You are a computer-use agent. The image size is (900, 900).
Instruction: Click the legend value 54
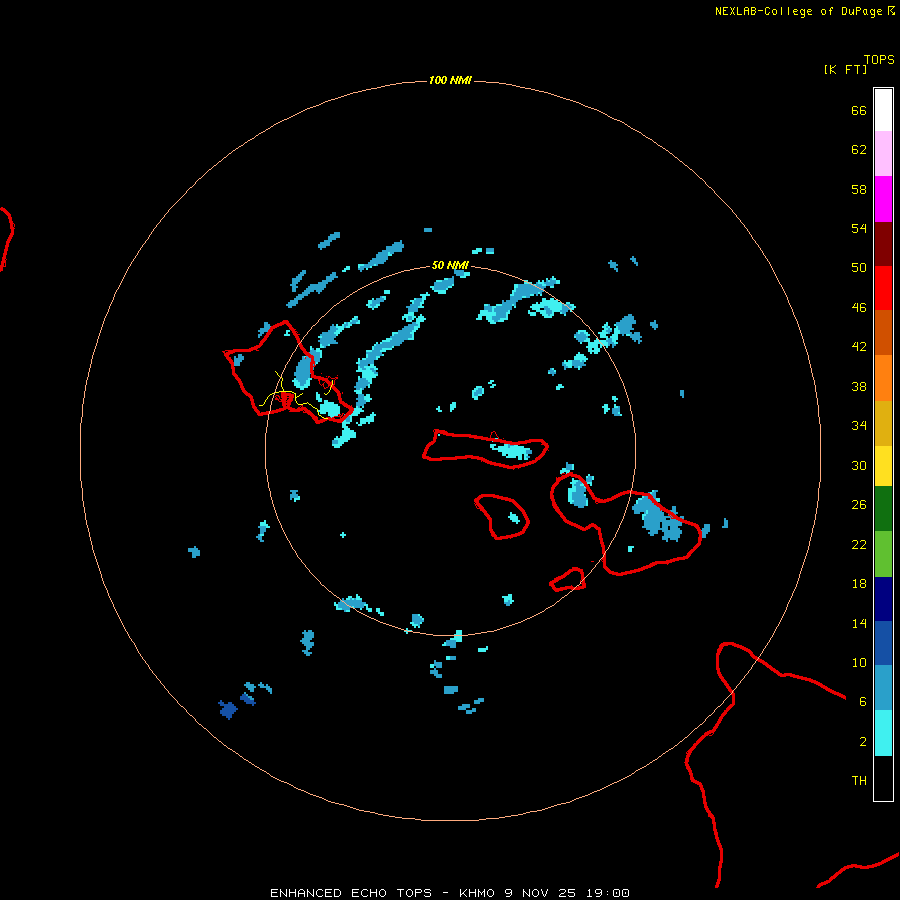[x=859, y=228]
